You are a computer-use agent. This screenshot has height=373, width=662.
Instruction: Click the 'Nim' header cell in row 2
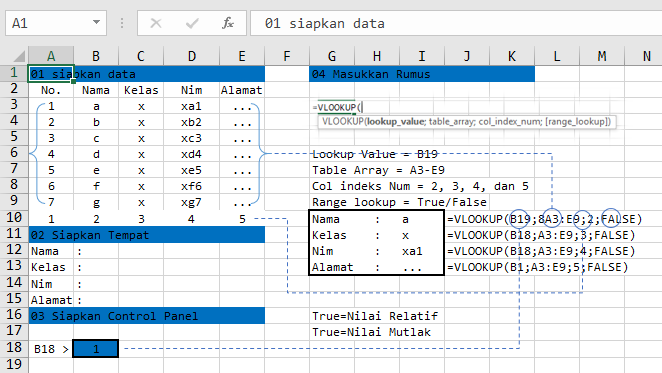(191, 90)
